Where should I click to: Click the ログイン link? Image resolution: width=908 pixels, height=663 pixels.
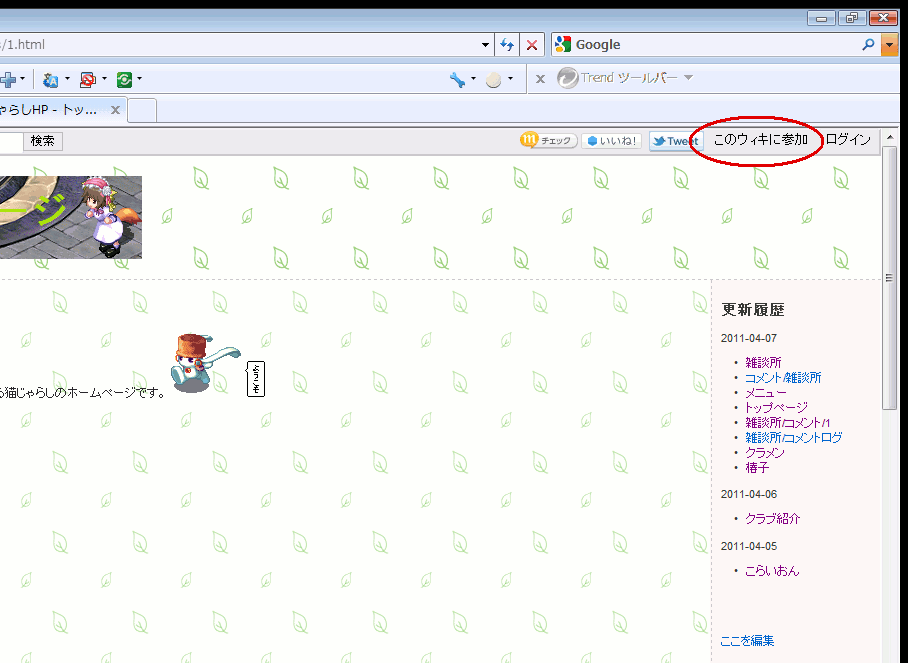848,140
